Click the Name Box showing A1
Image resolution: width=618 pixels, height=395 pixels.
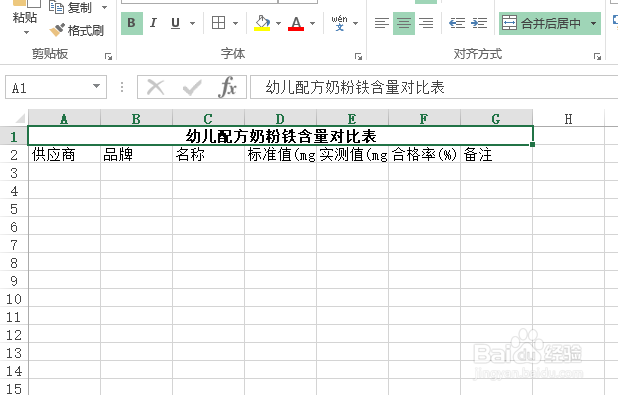pyautogui.click(x=50, y=87)
